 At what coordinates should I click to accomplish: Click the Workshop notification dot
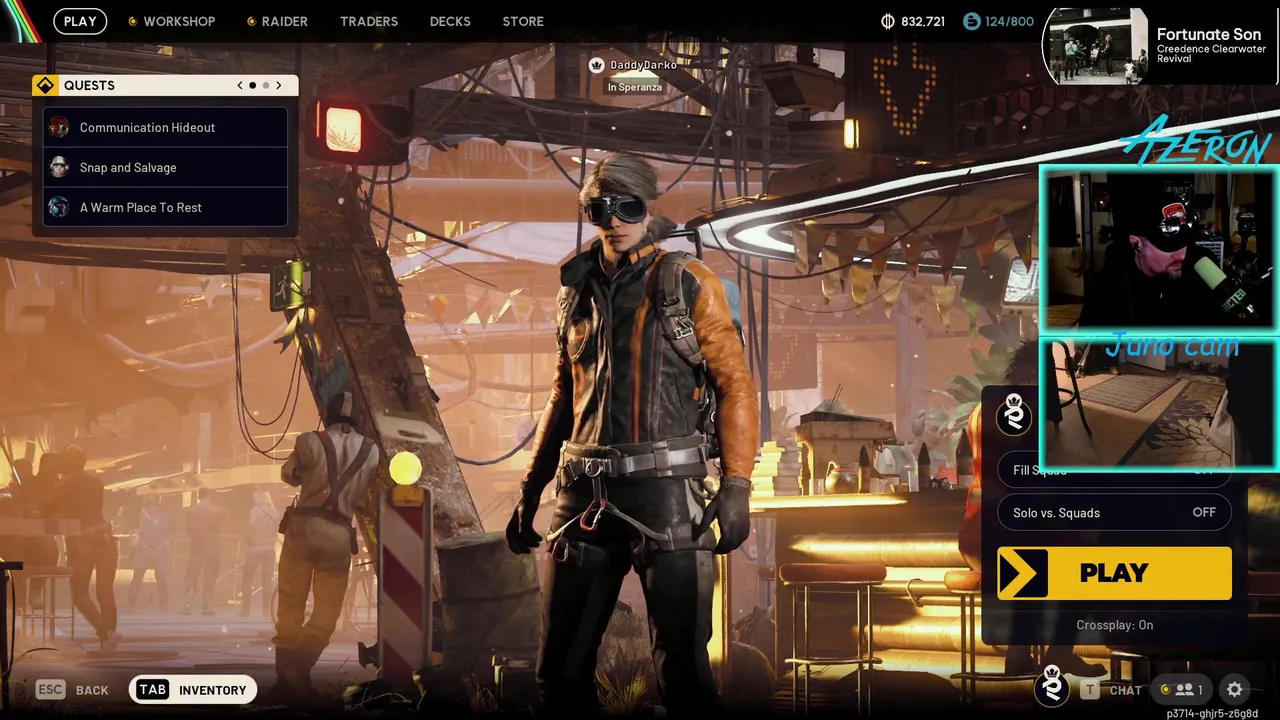(133, 21)
